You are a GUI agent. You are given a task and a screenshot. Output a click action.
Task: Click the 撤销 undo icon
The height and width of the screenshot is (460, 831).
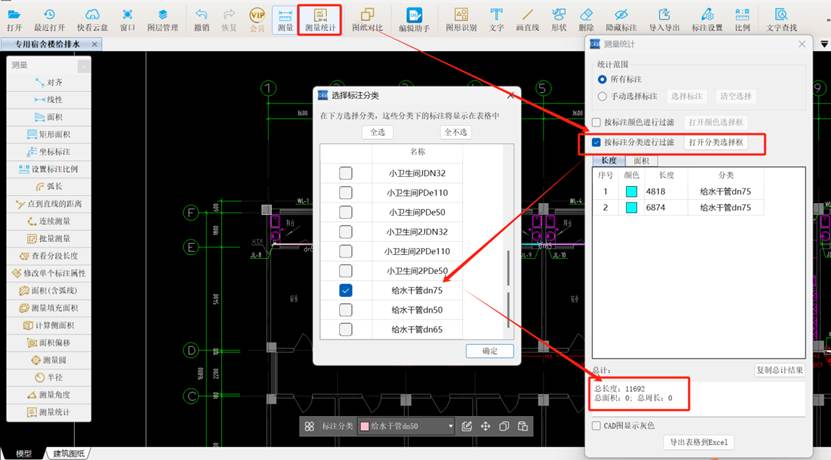pos(201,20)
